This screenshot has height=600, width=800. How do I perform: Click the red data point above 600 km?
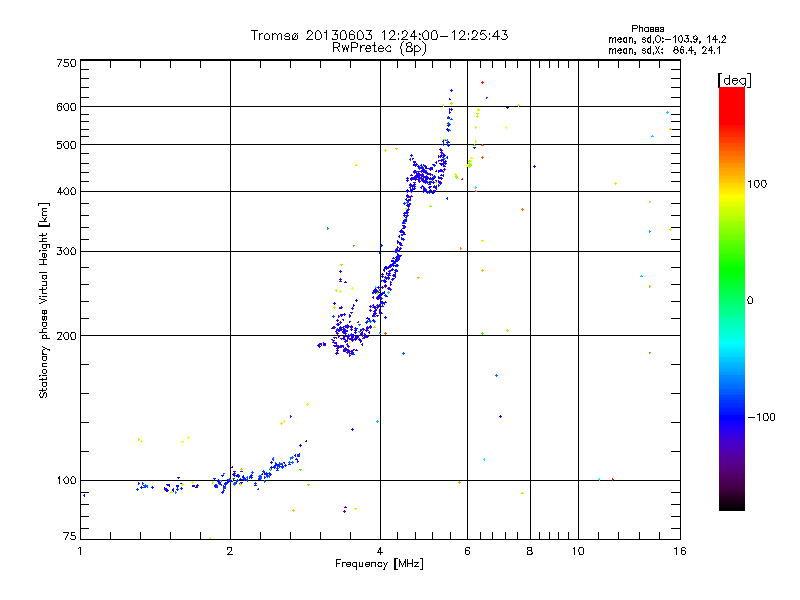tap(482, 83)
